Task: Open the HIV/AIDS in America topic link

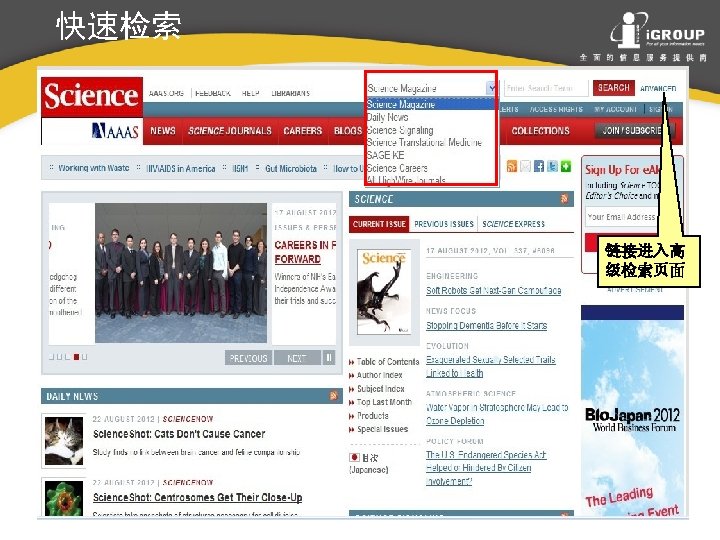Action: click(x=180, y=169)
